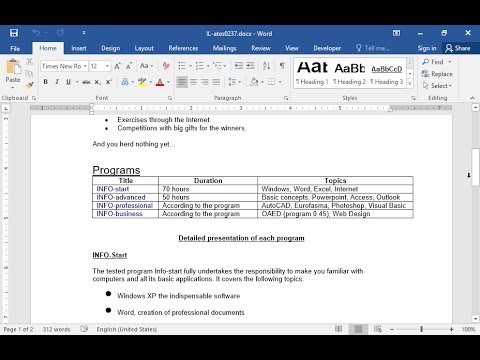Screen dimensions: 480x360
Task: Click the Share button
Action: 458,48
